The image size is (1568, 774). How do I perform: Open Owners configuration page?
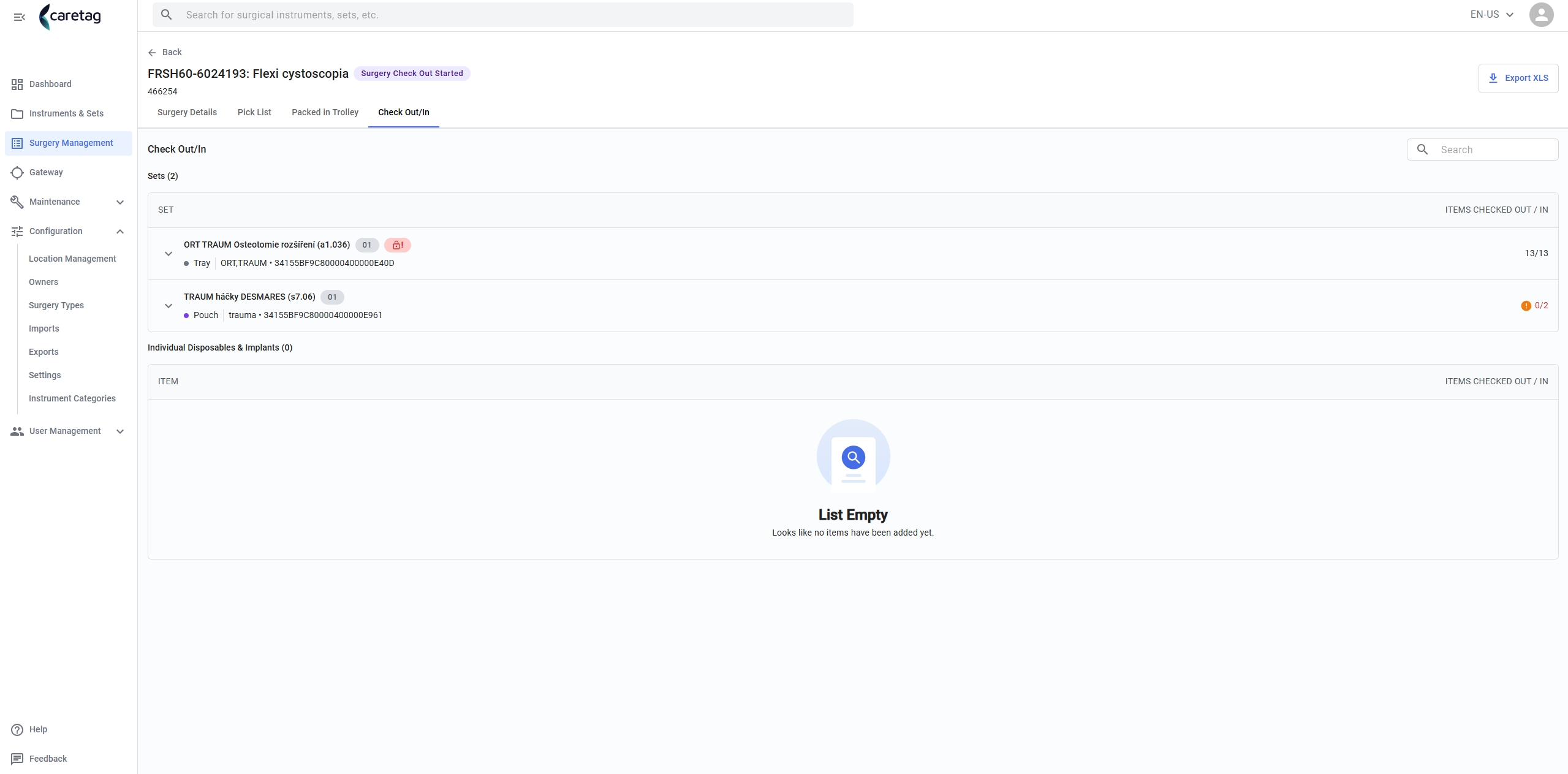point(44,283)
